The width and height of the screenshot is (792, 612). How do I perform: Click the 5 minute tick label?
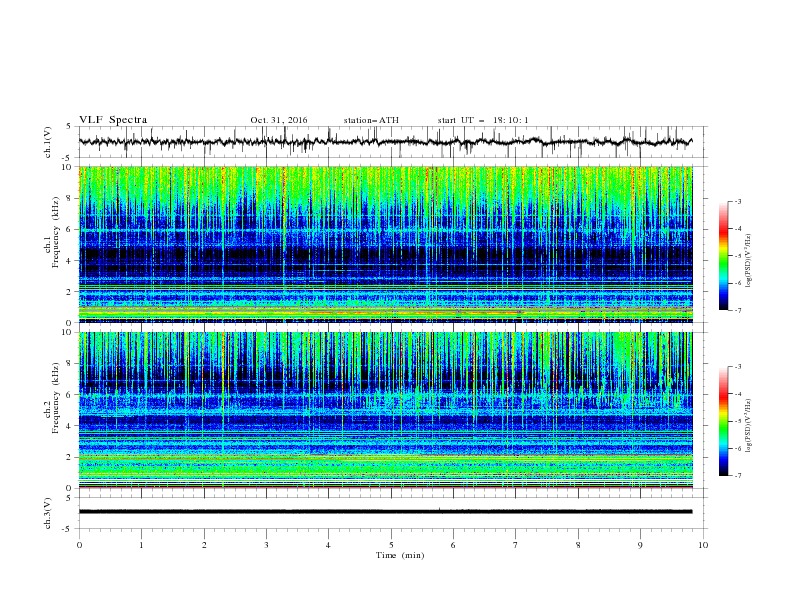[x=391, y=545]
